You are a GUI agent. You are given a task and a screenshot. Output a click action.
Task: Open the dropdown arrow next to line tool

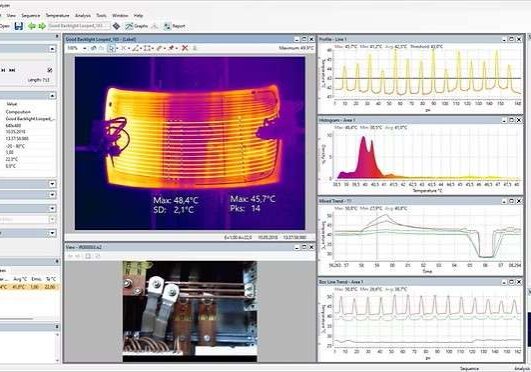point(141,48)
